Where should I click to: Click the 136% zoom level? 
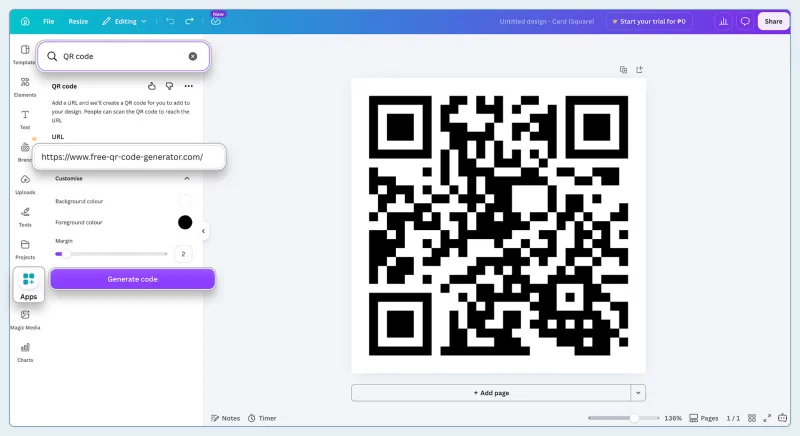[x=672, y=418]
